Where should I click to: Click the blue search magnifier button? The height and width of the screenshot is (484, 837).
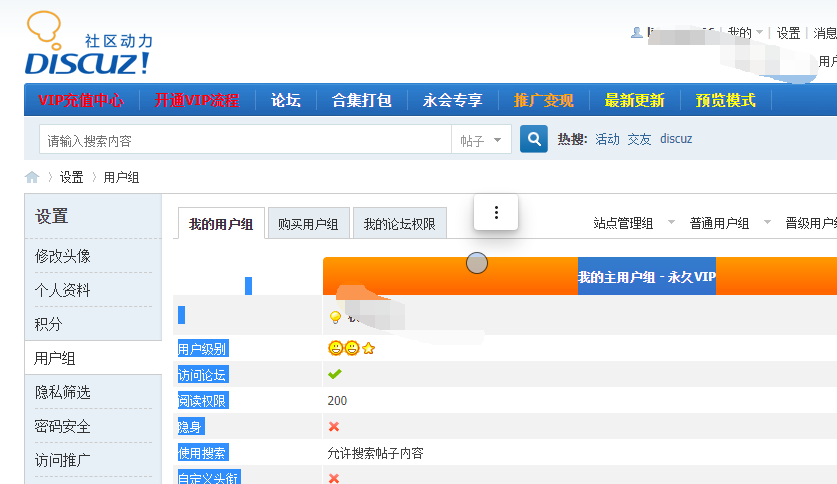point(534,139)
